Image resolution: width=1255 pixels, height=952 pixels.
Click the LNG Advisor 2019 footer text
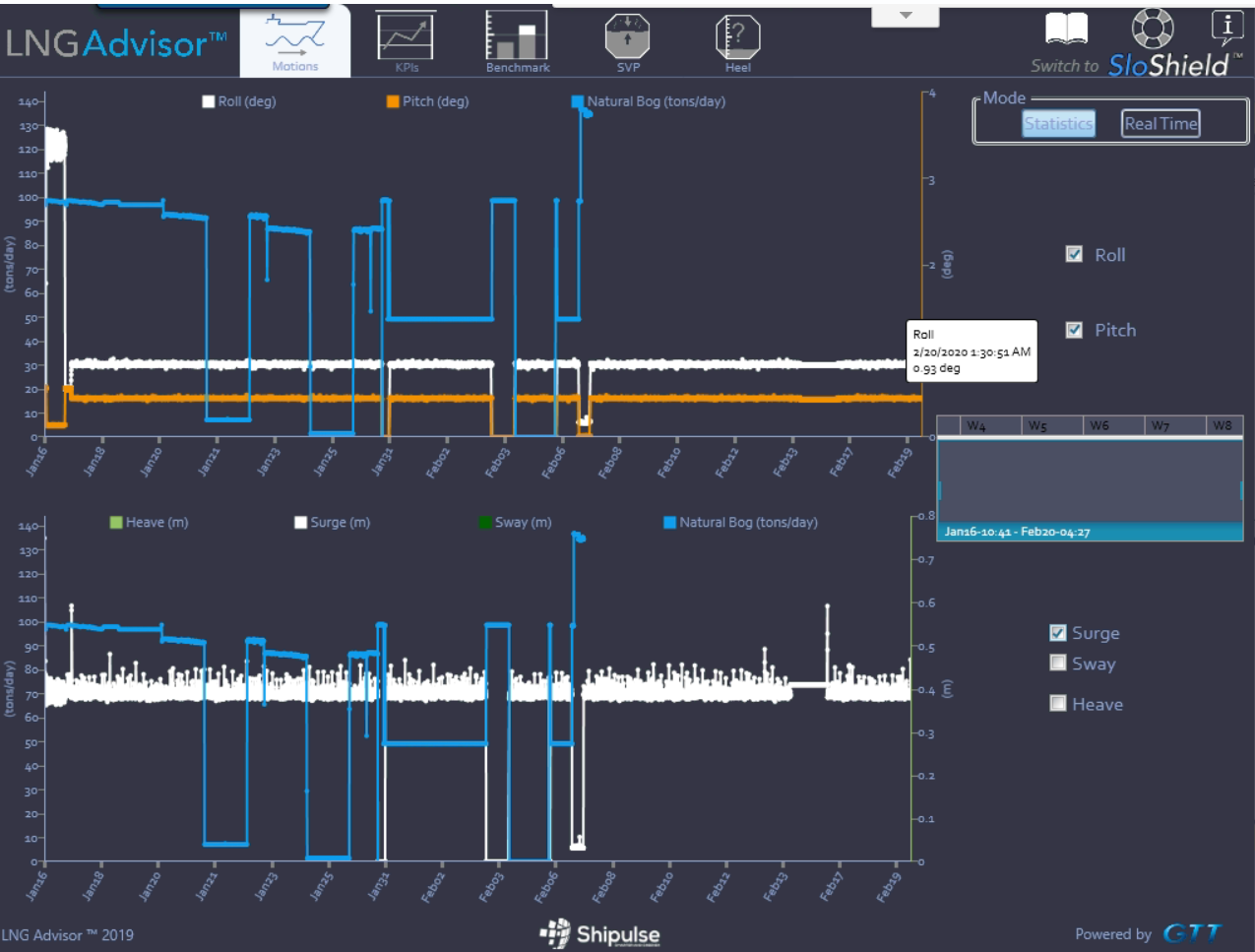(67, 935)
